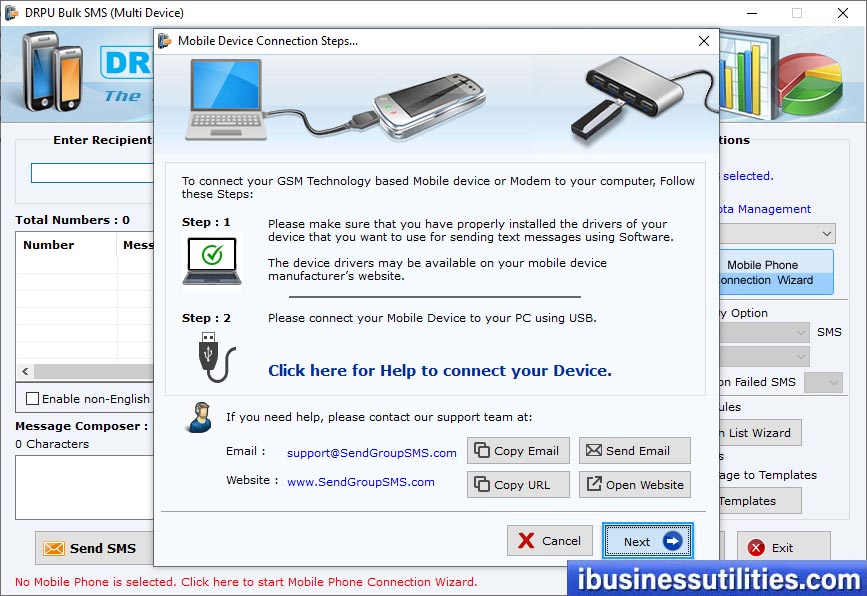Click the List Wizard button
The width and height of the screenshot is (867, 596).
(760, 433)
